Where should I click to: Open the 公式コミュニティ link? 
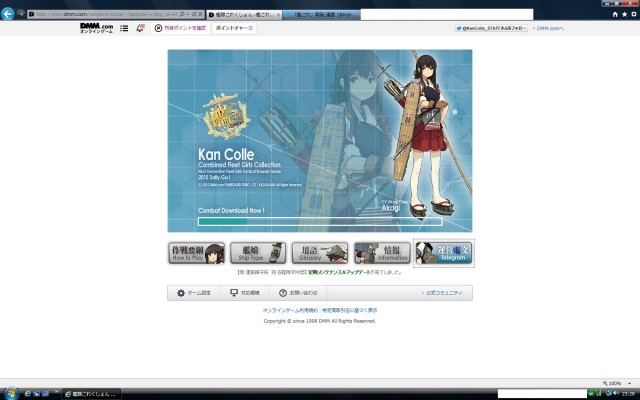tap(443, 293)
